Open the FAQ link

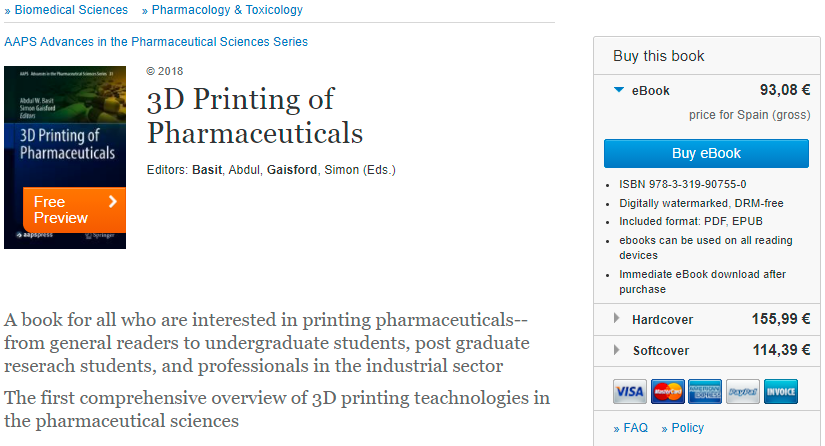[635, 428]
